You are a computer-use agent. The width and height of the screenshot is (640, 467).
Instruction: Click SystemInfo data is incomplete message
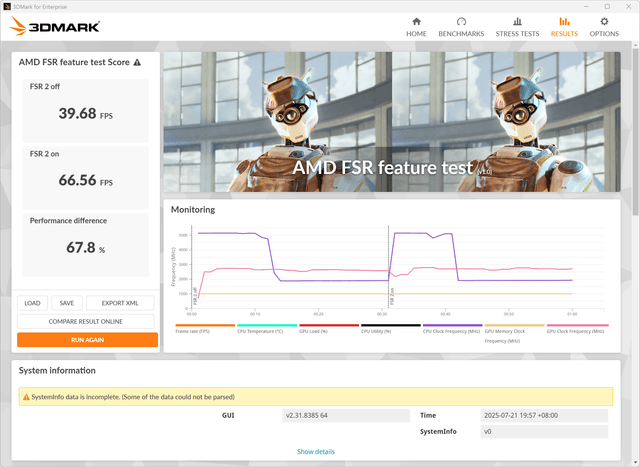tap(133, 397)
